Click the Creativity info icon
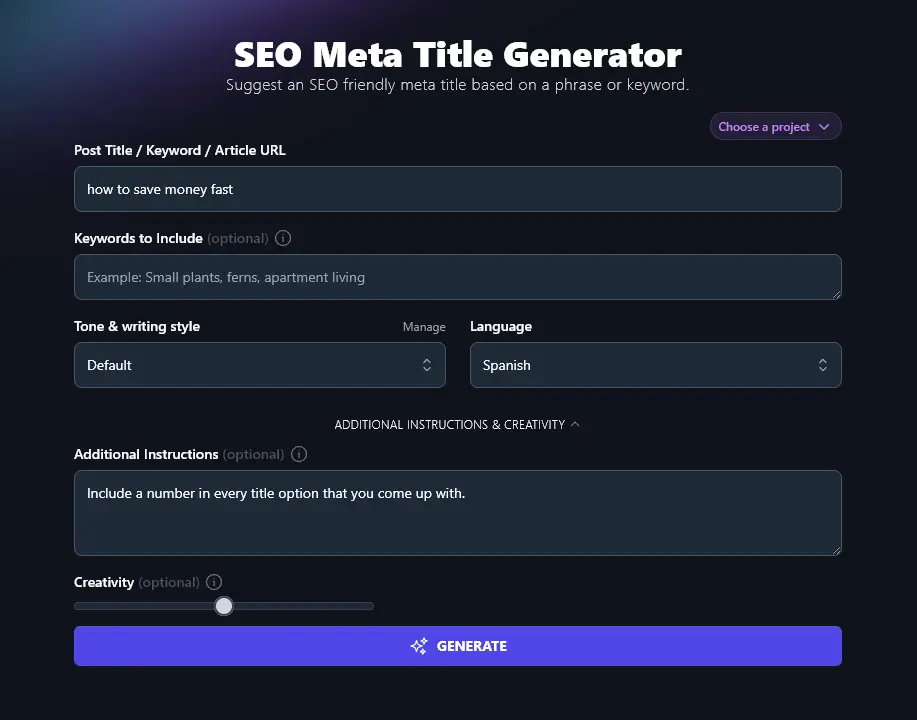 tap(214, 582)
